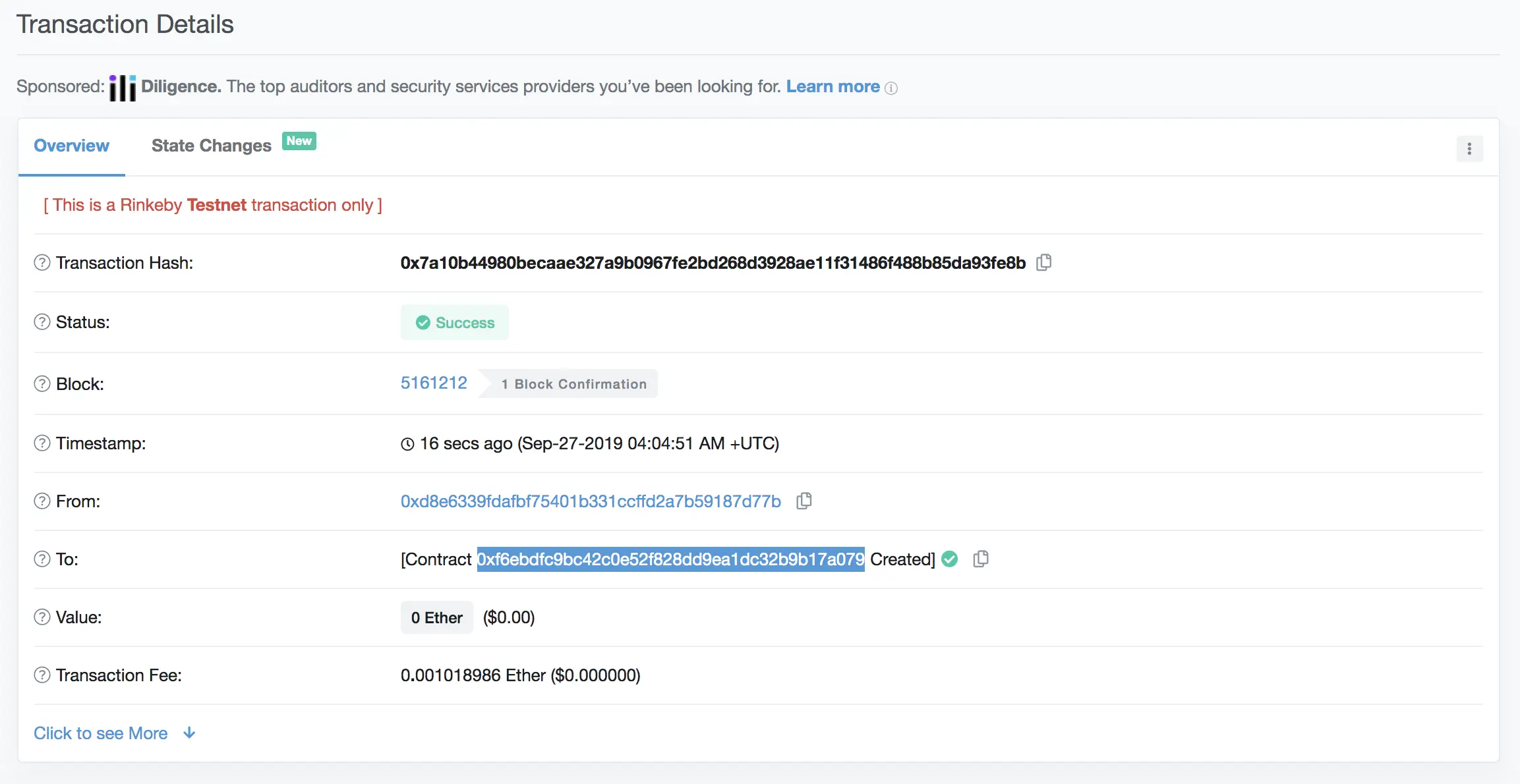Follow the Diligence Learn more link

click(x=833, y=86)
